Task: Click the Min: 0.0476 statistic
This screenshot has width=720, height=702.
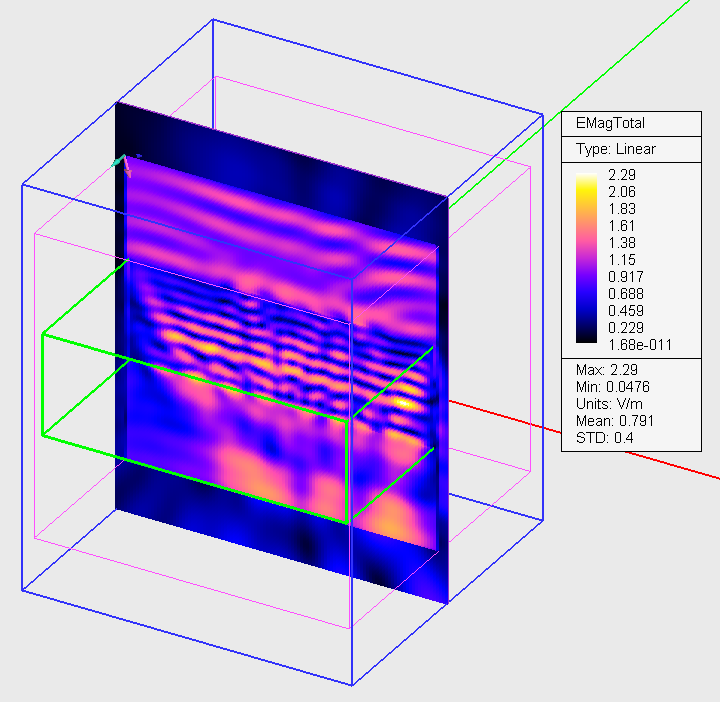Action: click(x=613, y=387)
